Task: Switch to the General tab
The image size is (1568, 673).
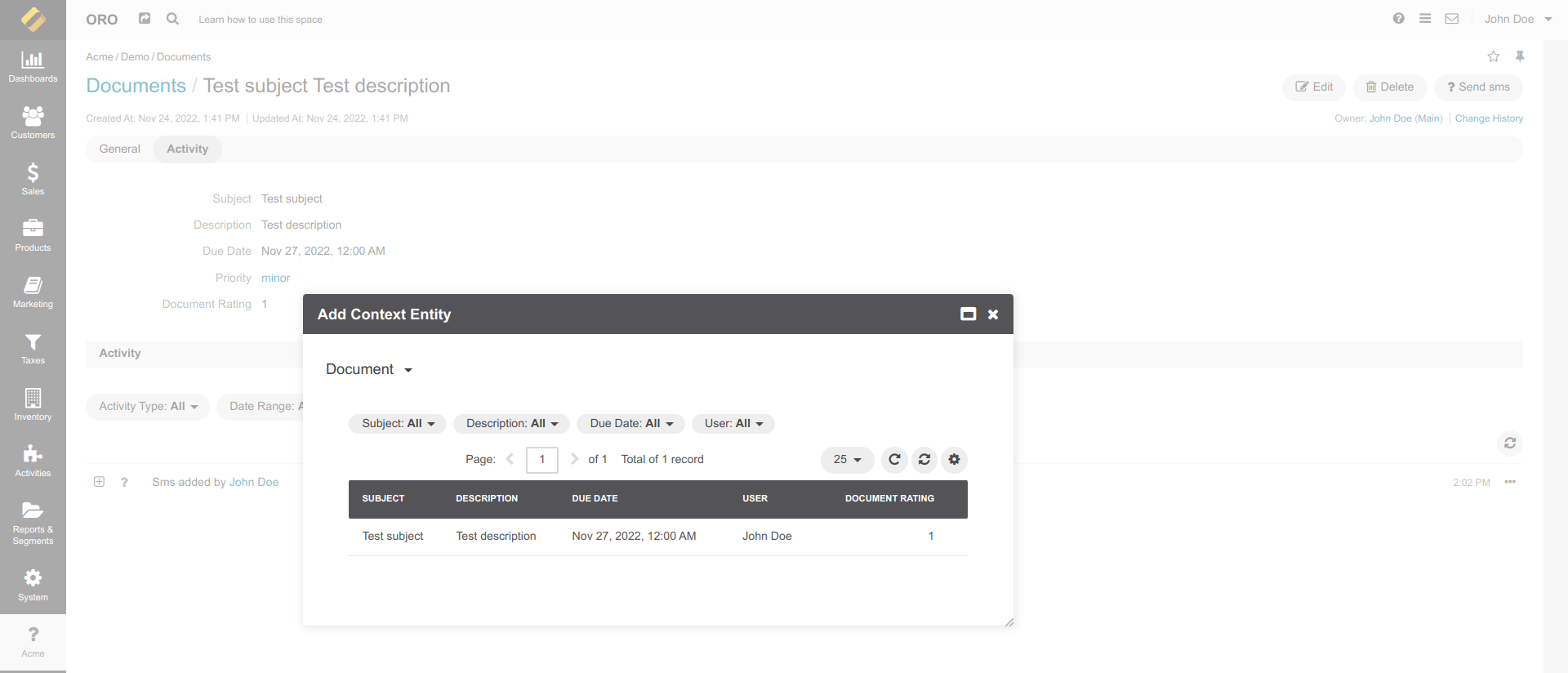Action: 119,149
